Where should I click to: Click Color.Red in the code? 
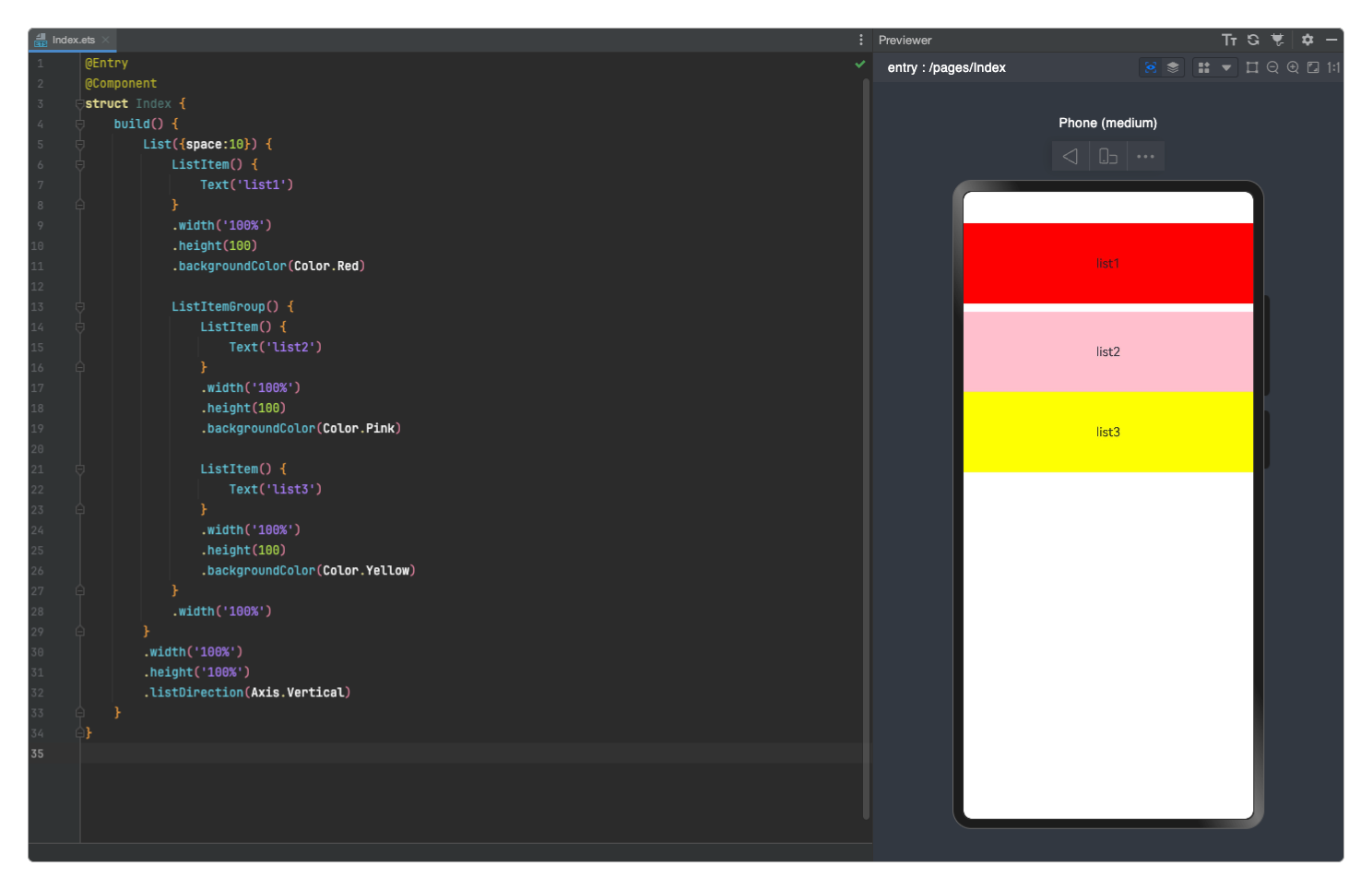point(326,267)
